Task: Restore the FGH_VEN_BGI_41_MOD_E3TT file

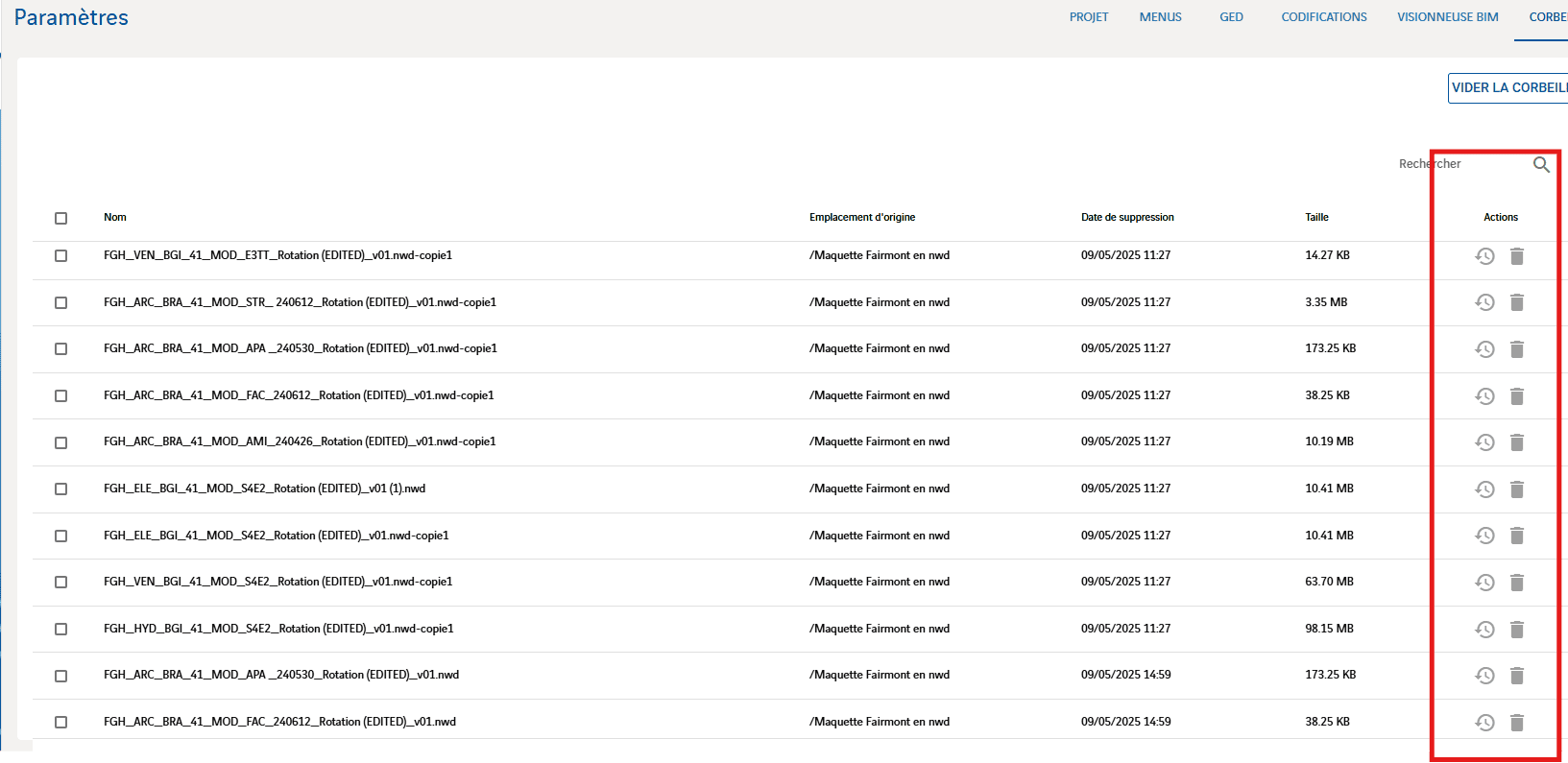Action: (1484, 256)
